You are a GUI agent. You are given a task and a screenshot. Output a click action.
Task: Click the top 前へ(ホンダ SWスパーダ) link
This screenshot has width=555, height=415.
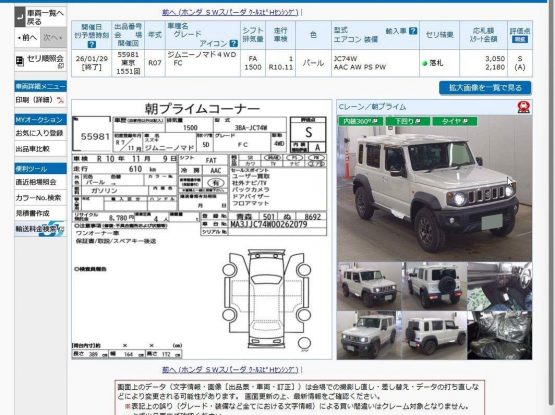tap(231, 12)
